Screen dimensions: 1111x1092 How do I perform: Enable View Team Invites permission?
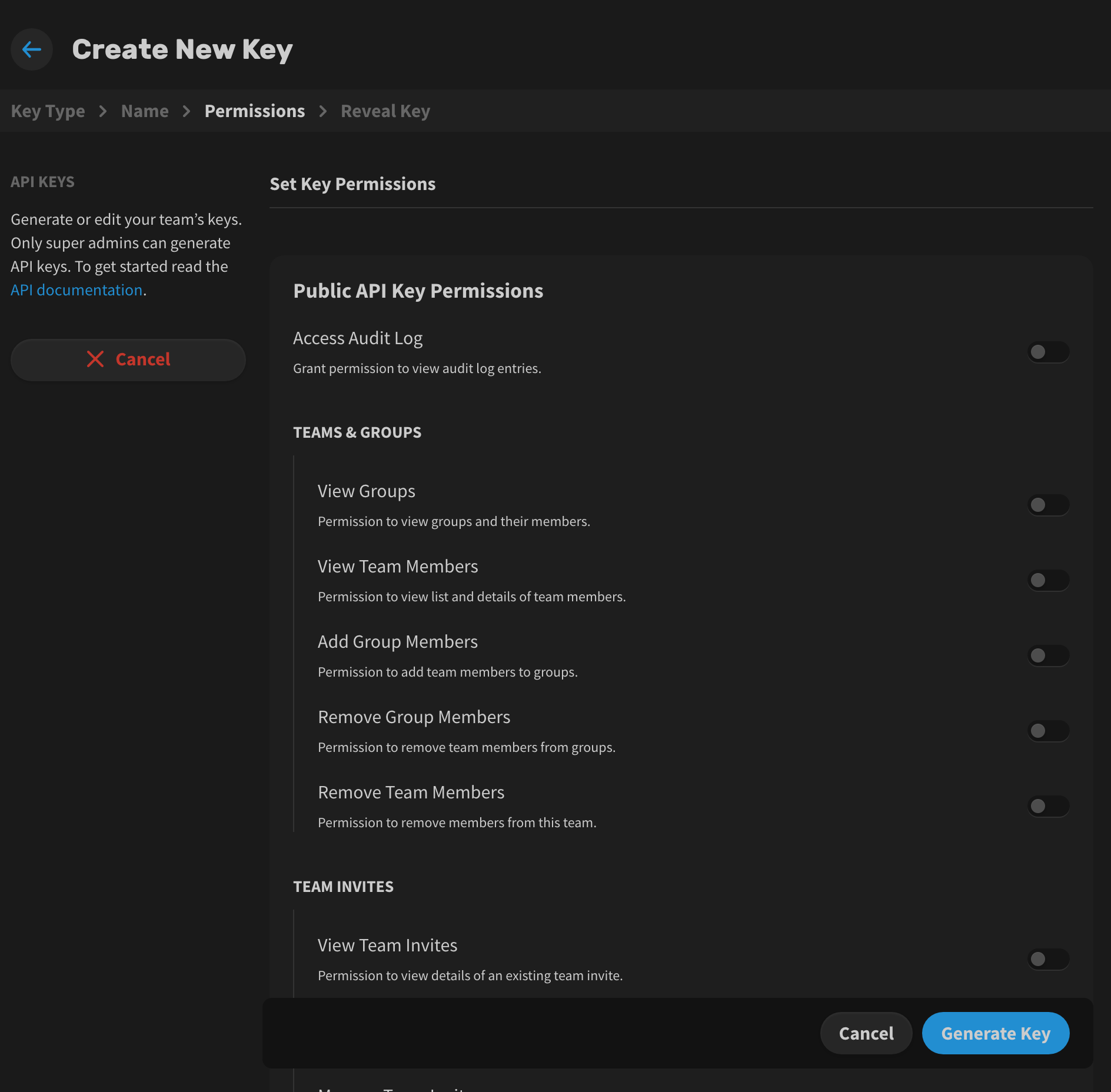click(x=1048, y=959)
